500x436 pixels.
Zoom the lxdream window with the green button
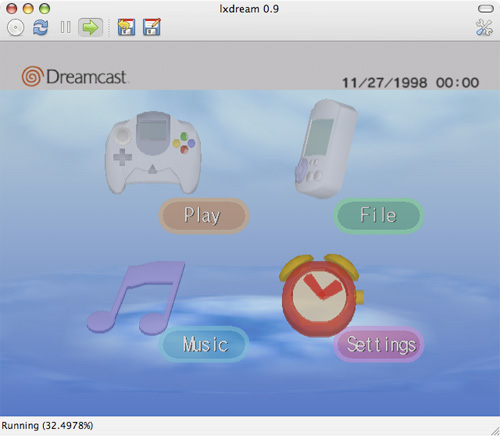[44, 8]
